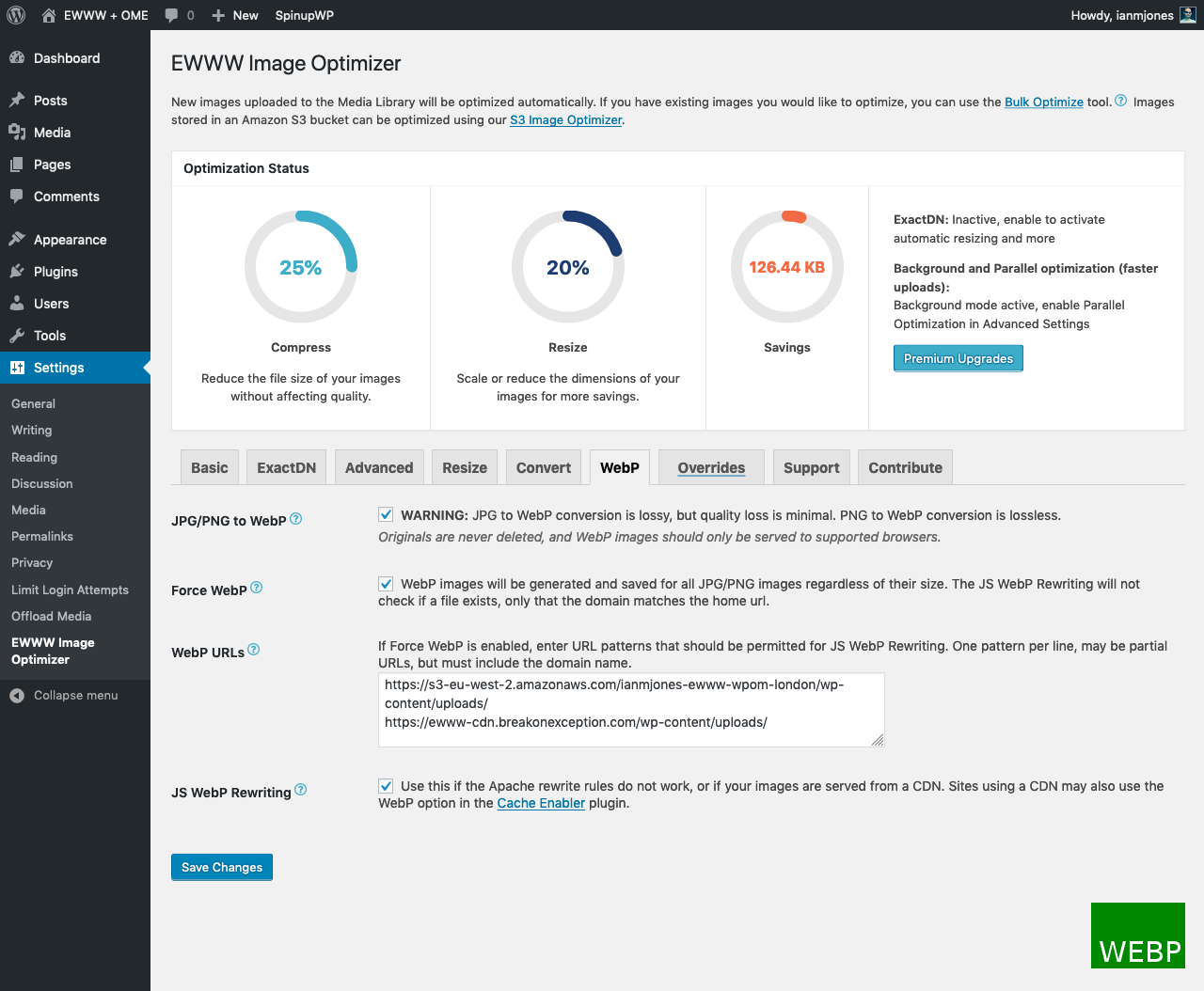Open help icon next to Bulk Optimize tool
Image resolution: width=1204 pixels, height=991 pixels.
(1121, 101)
